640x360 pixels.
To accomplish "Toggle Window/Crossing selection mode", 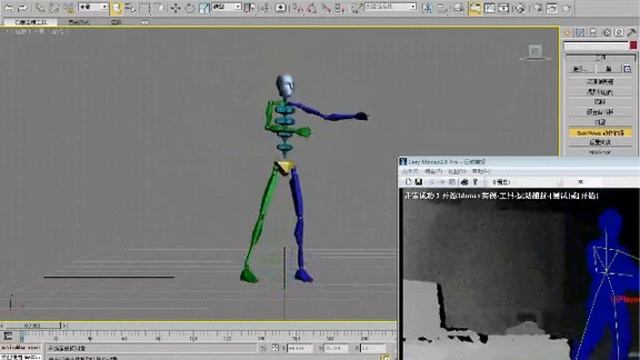I will click(160, 8).
